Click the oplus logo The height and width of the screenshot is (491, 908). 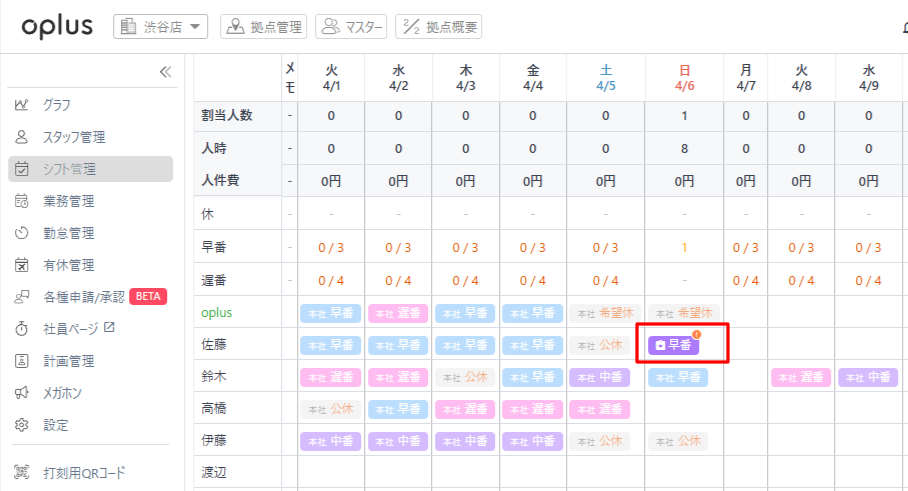pos(58,27)
